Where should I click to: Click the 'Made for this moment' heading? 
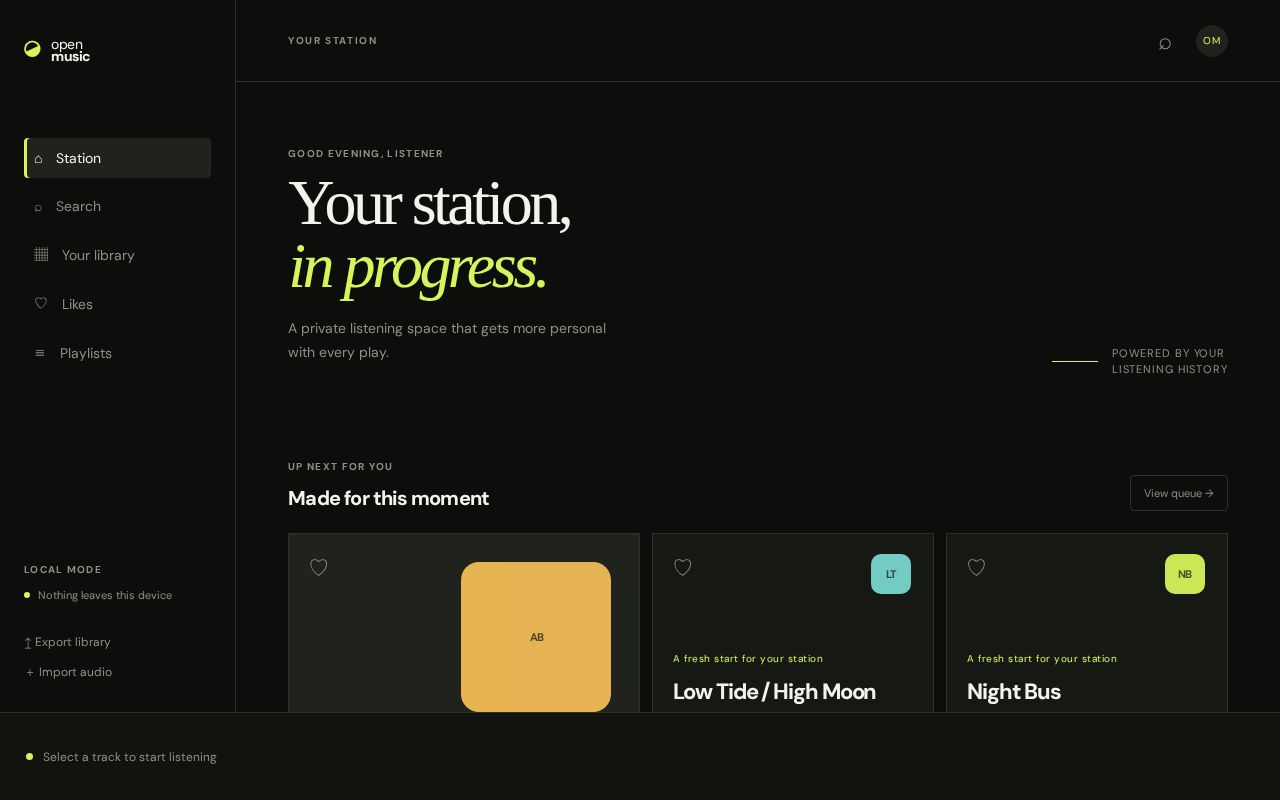(388, 498)
